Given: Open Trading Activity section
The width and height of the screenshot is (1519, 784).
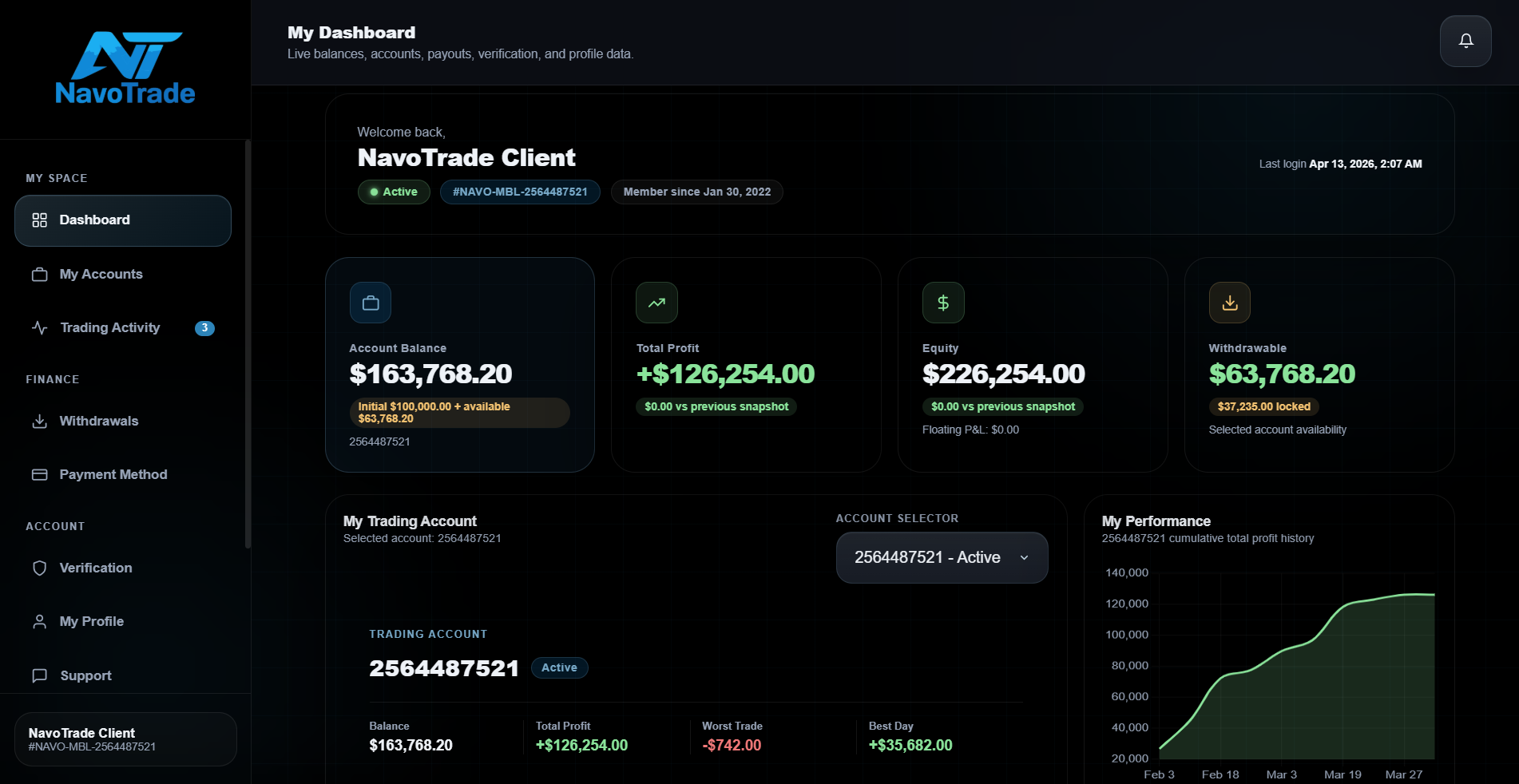Looking at the screenshot, I should tap(123, 328).
